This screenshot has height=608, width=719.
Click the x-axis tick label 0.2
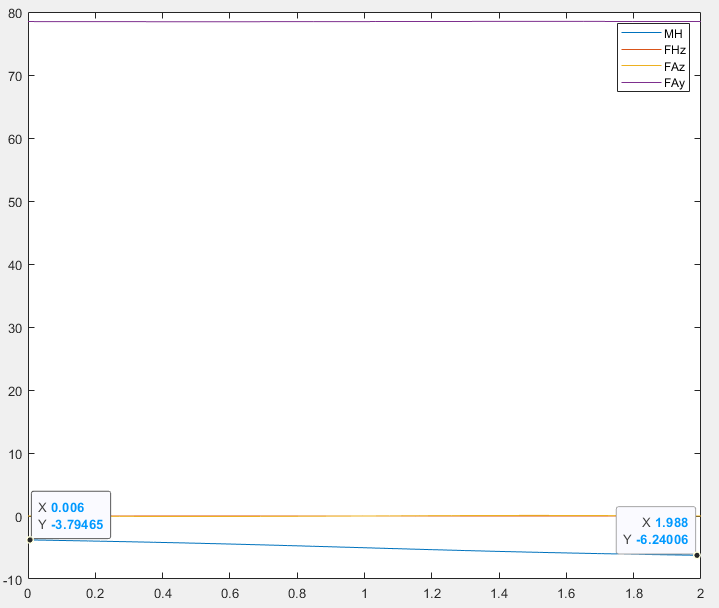[95, 593]
